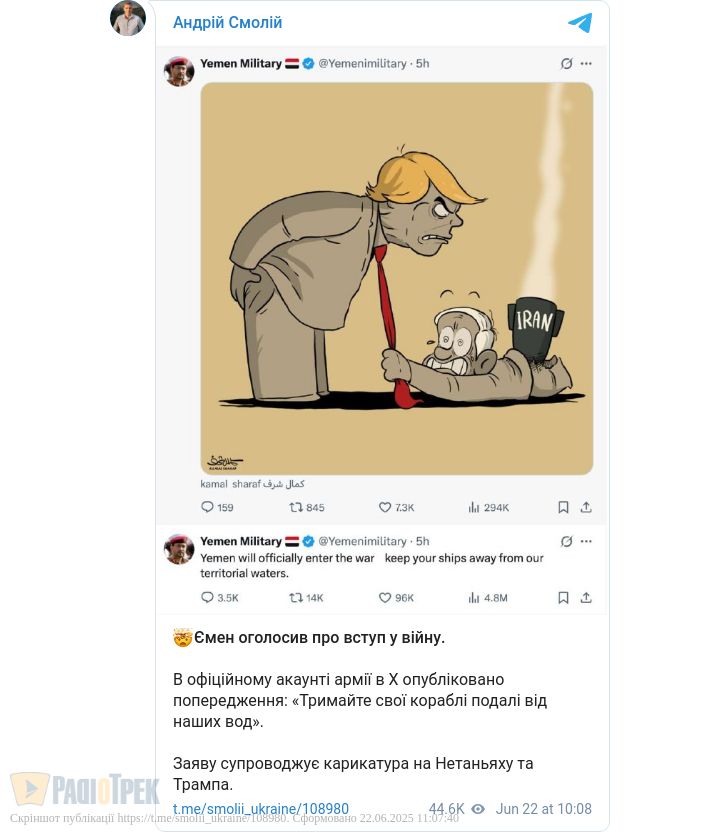Like the cartoon tweet with 7.3K hearts
Image resolution: width=720 pixels, height=836 pixels.
tap(385, 507)
